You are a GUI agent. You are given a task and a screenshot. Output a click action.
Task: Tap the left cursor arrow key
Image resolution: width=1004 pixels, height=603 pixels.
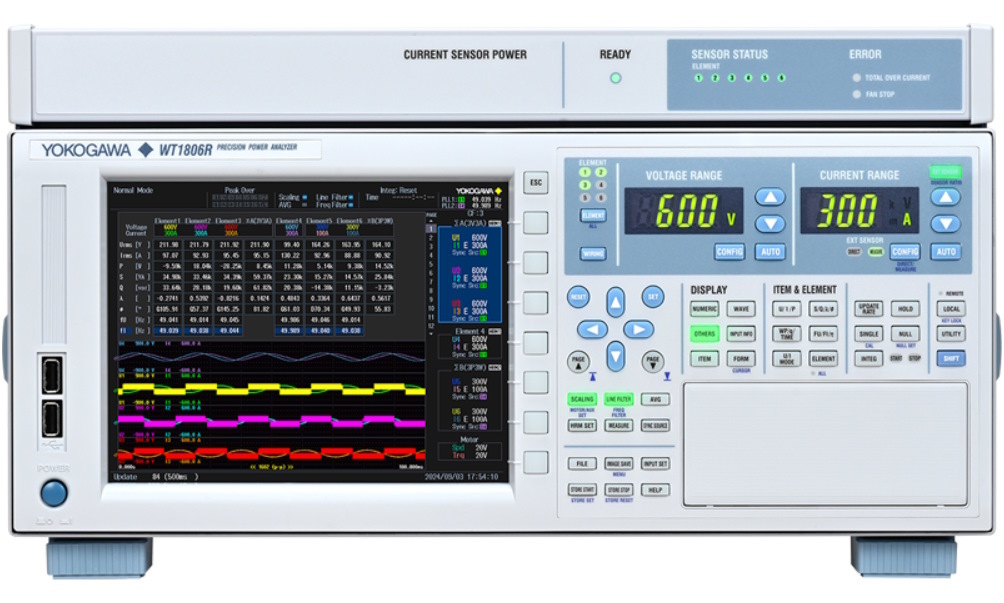pyautogui.click(x=592, y=329)
